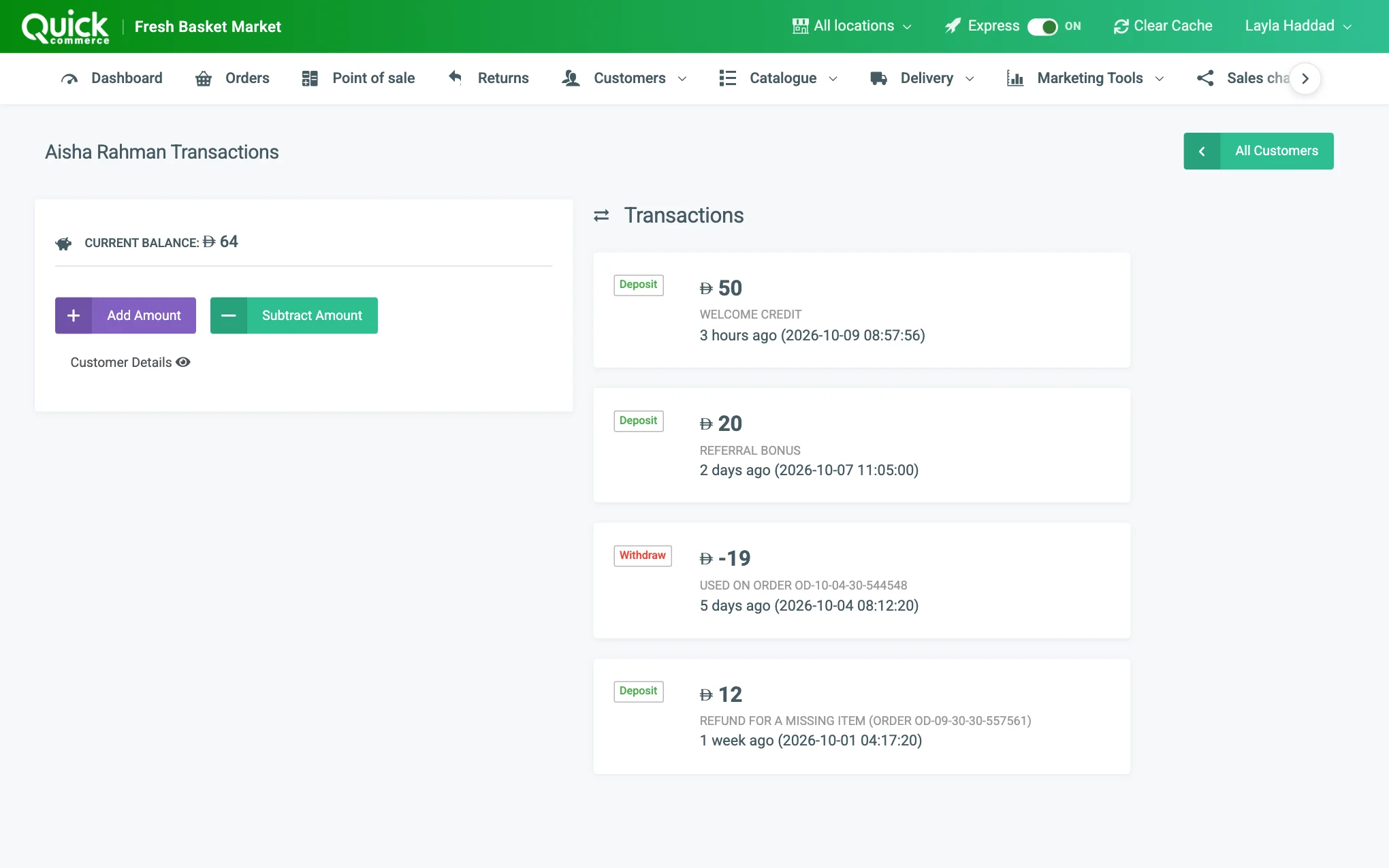This screenshot has width=1389, height=868.
Task: Expand the Catalogue menu chevron
Action: 833,79
